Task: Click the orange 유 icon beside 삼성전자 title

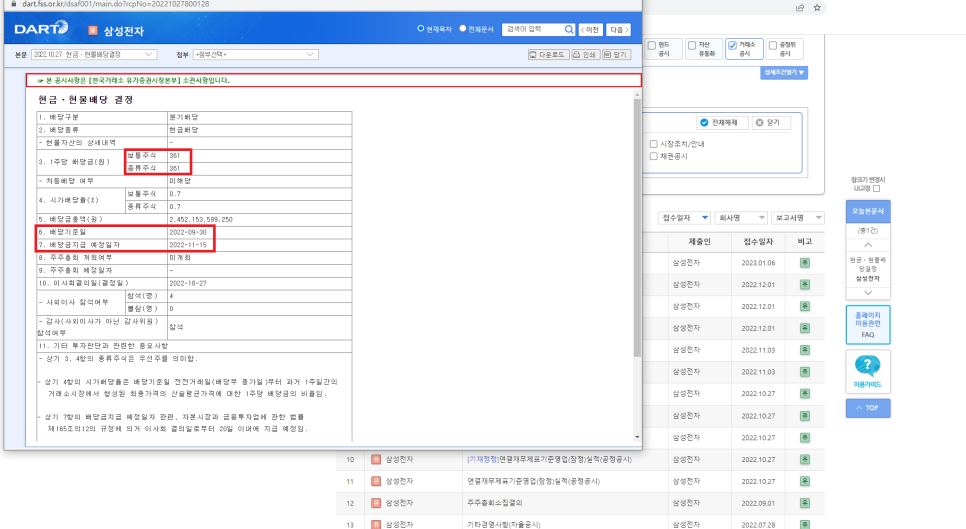Action: [x=93, y=30]
